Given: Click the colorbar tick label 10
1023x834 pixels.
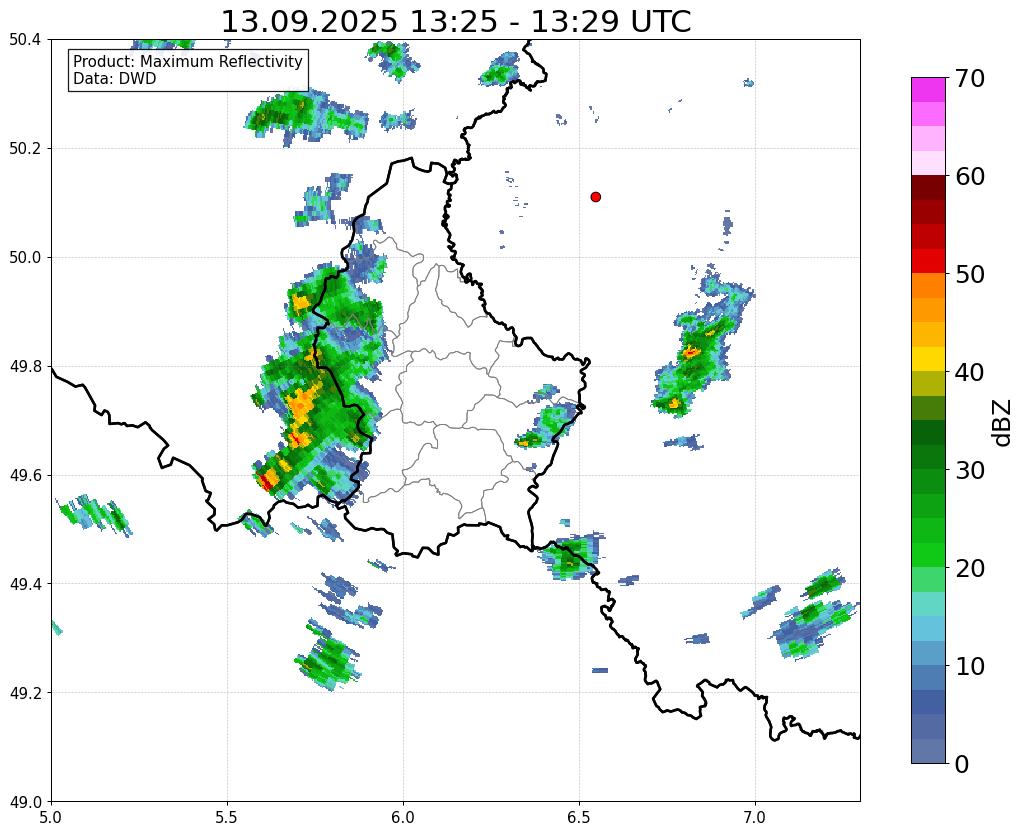Looking at the screenshot, I should click(969, 666).
